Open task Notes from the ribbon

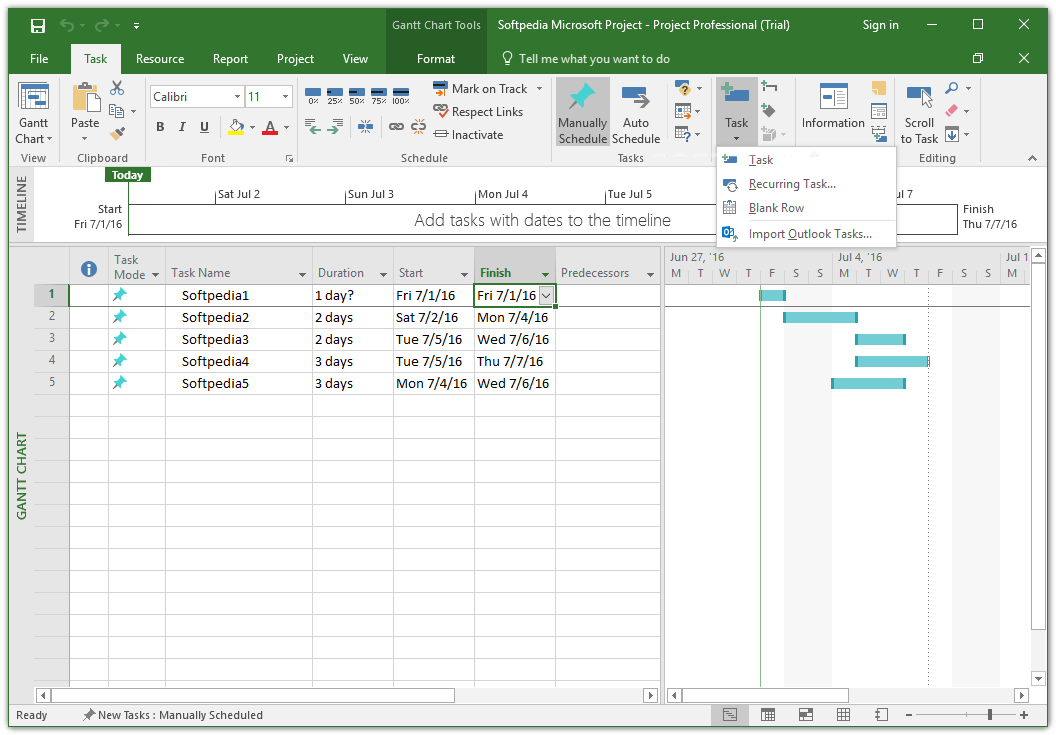878,88
